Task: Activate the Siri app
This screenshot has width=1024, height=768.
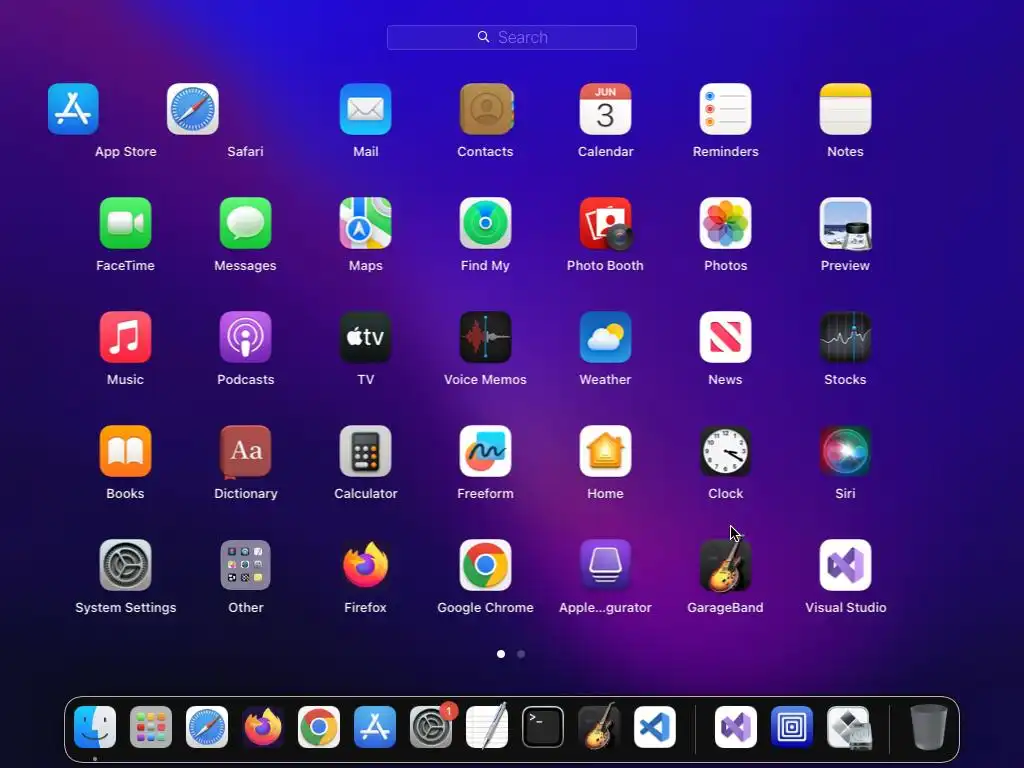Action: click(845, 451)
